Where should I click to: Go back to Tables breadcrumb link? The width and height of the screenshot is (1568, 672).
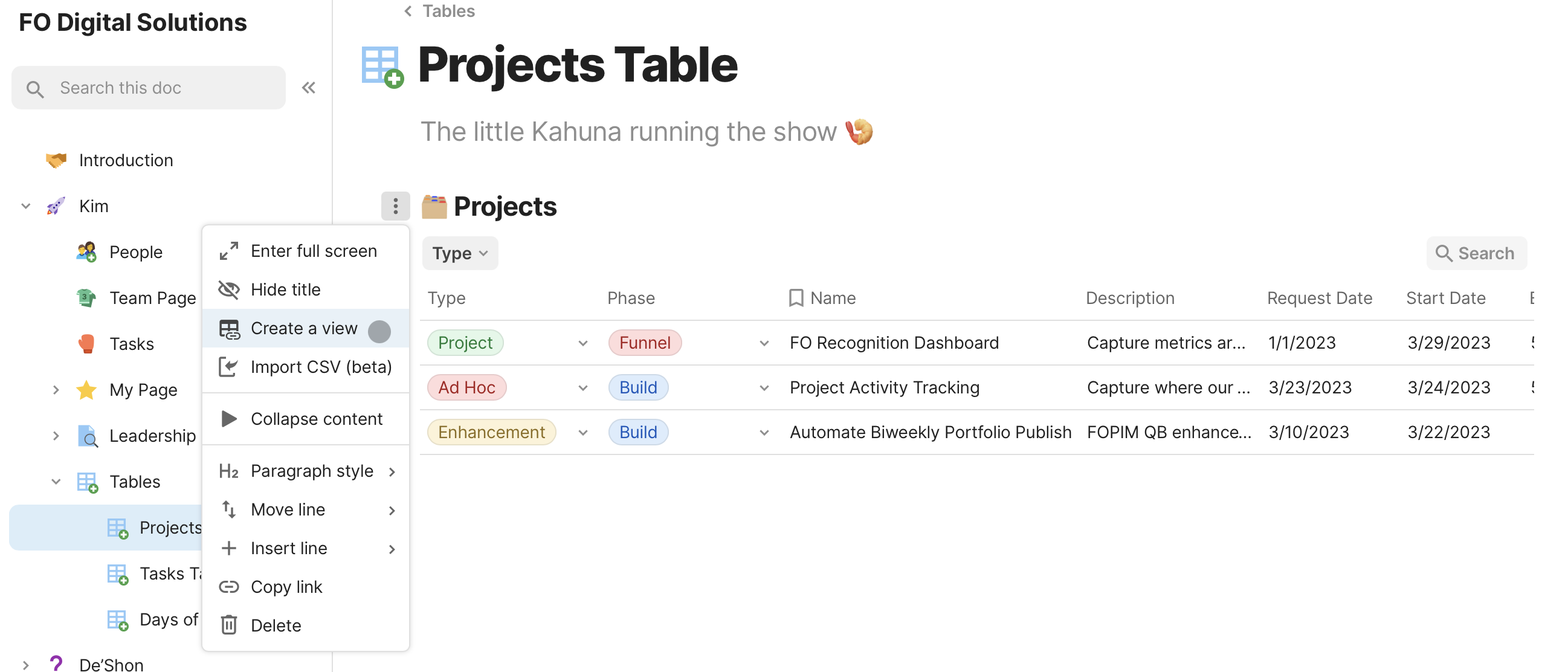coord(447,11)
